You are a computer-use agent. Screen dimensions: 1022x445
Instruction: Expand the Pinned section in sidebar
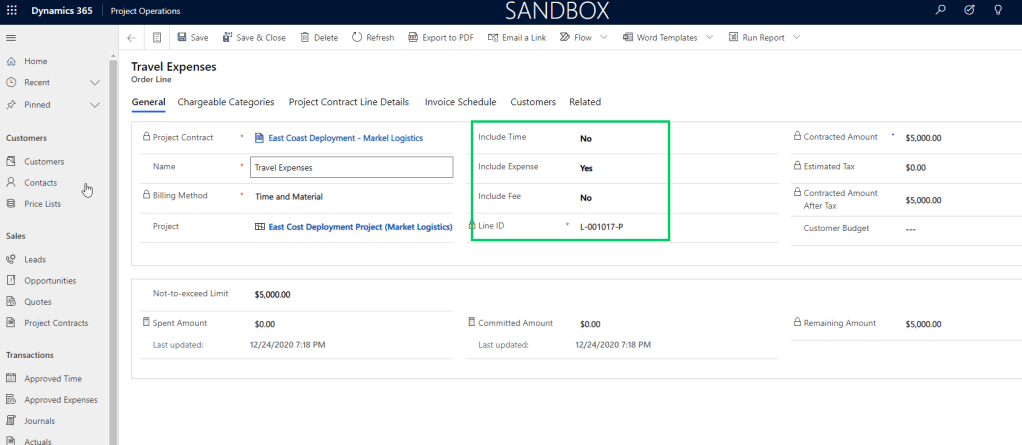[95, 105]
